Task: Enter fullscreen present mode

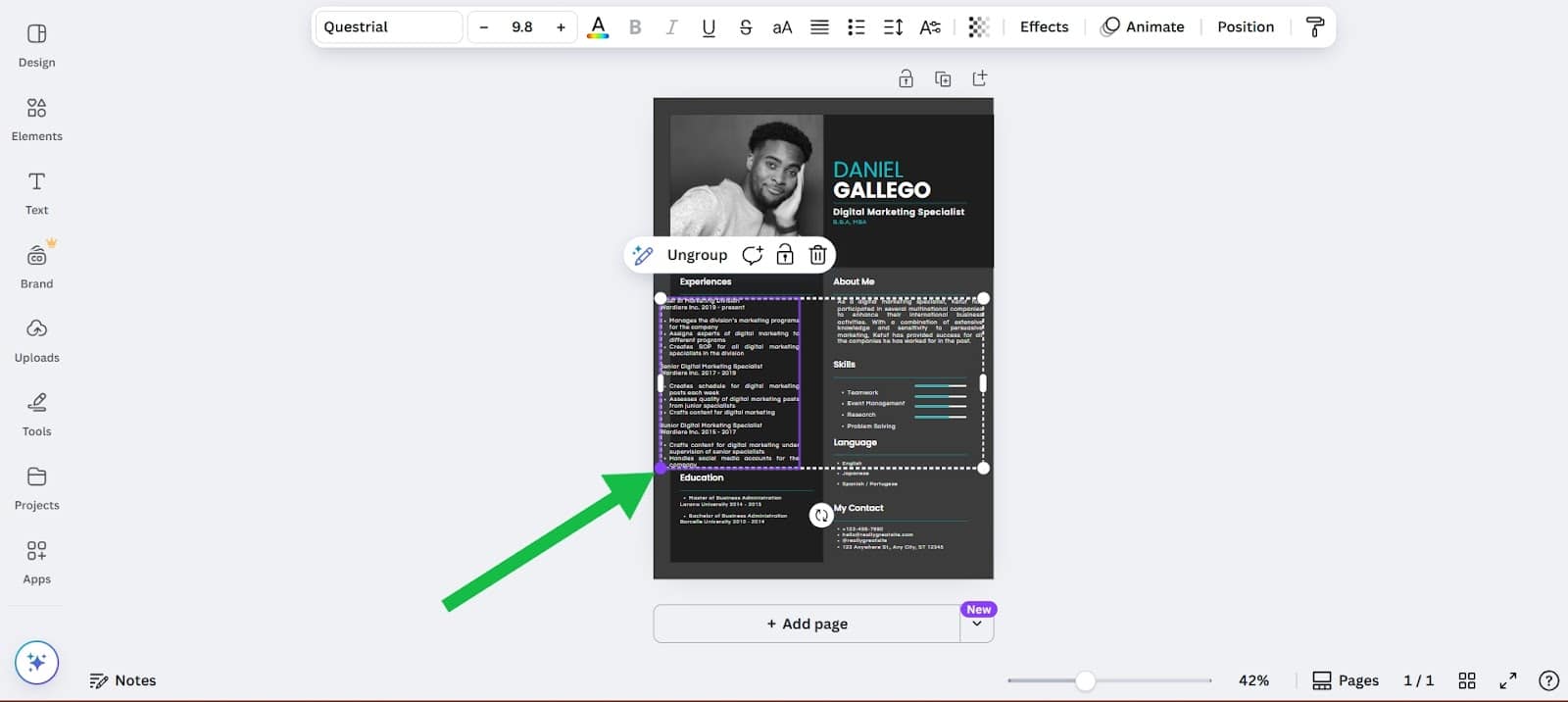Action: 1508,680
